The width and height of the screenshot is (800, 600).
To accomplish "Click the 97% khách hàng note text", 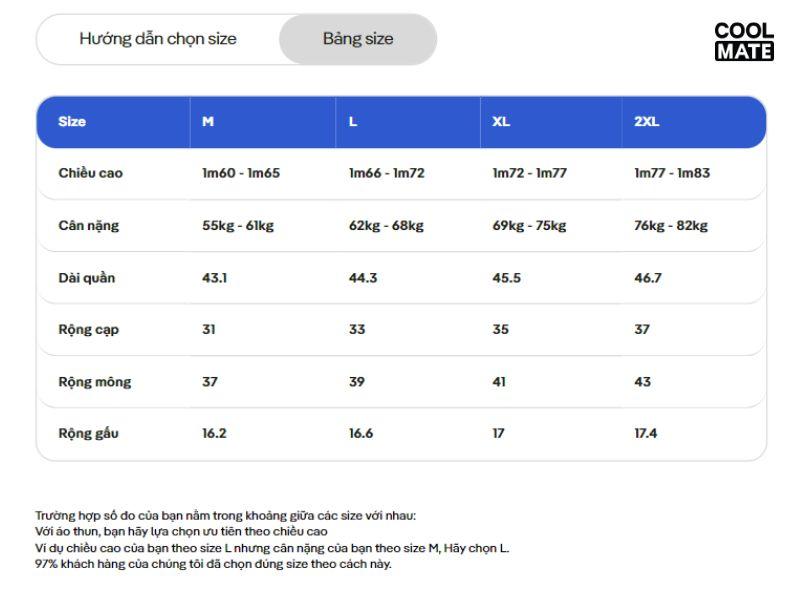I will (213, 564).
